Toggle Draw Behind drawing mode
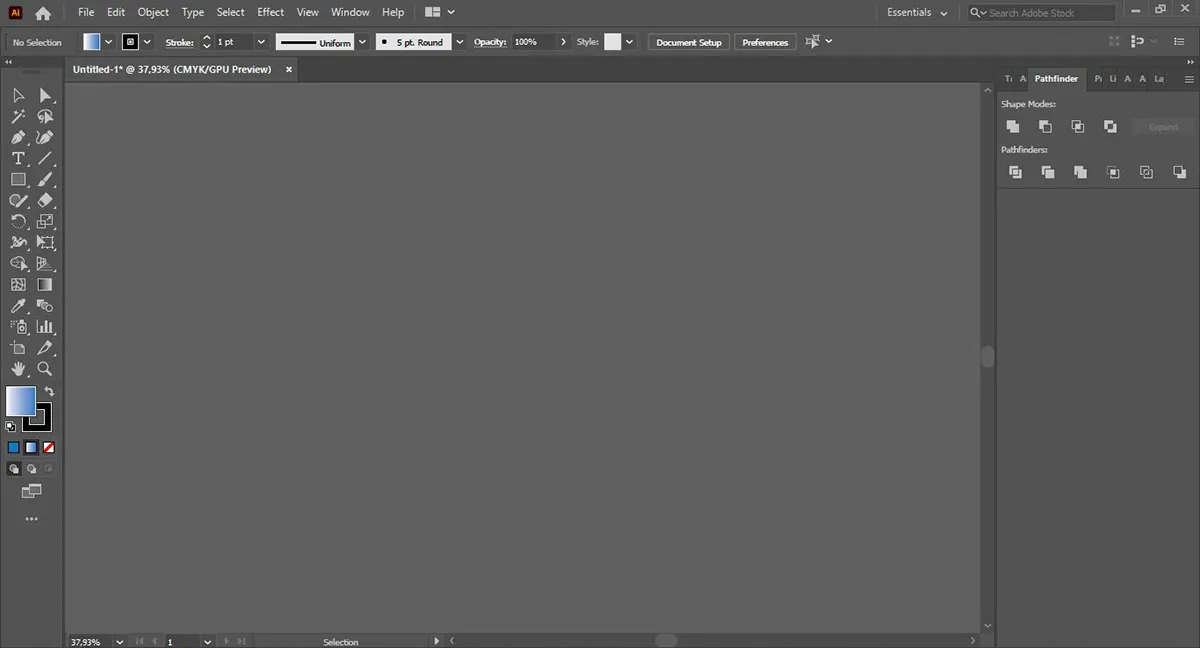 (31, 468)
